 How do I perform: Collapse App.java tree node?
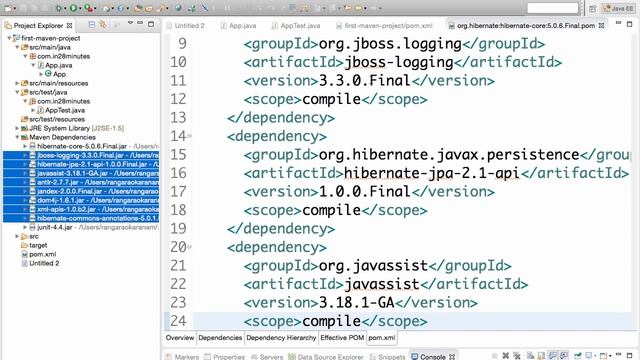pos(33,65)
